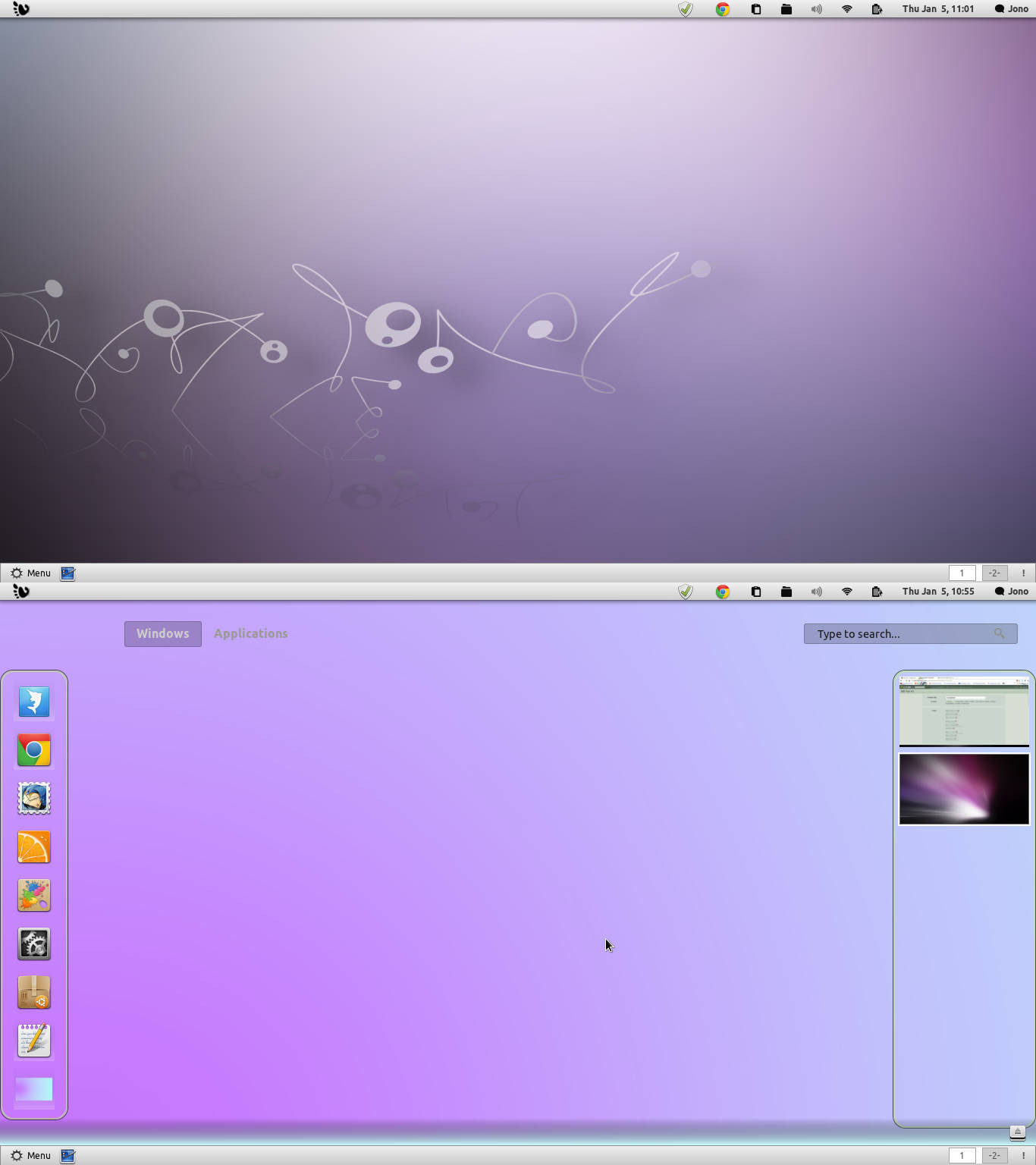Click shield checkmark icon in 11:01 panel

click(686, 9)
